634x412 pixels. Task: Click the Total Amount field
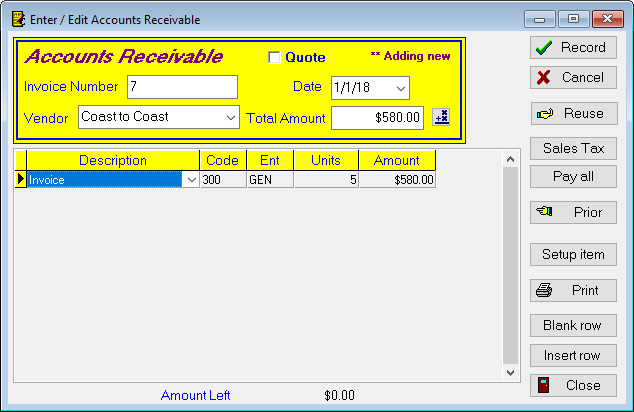(377, 118)
